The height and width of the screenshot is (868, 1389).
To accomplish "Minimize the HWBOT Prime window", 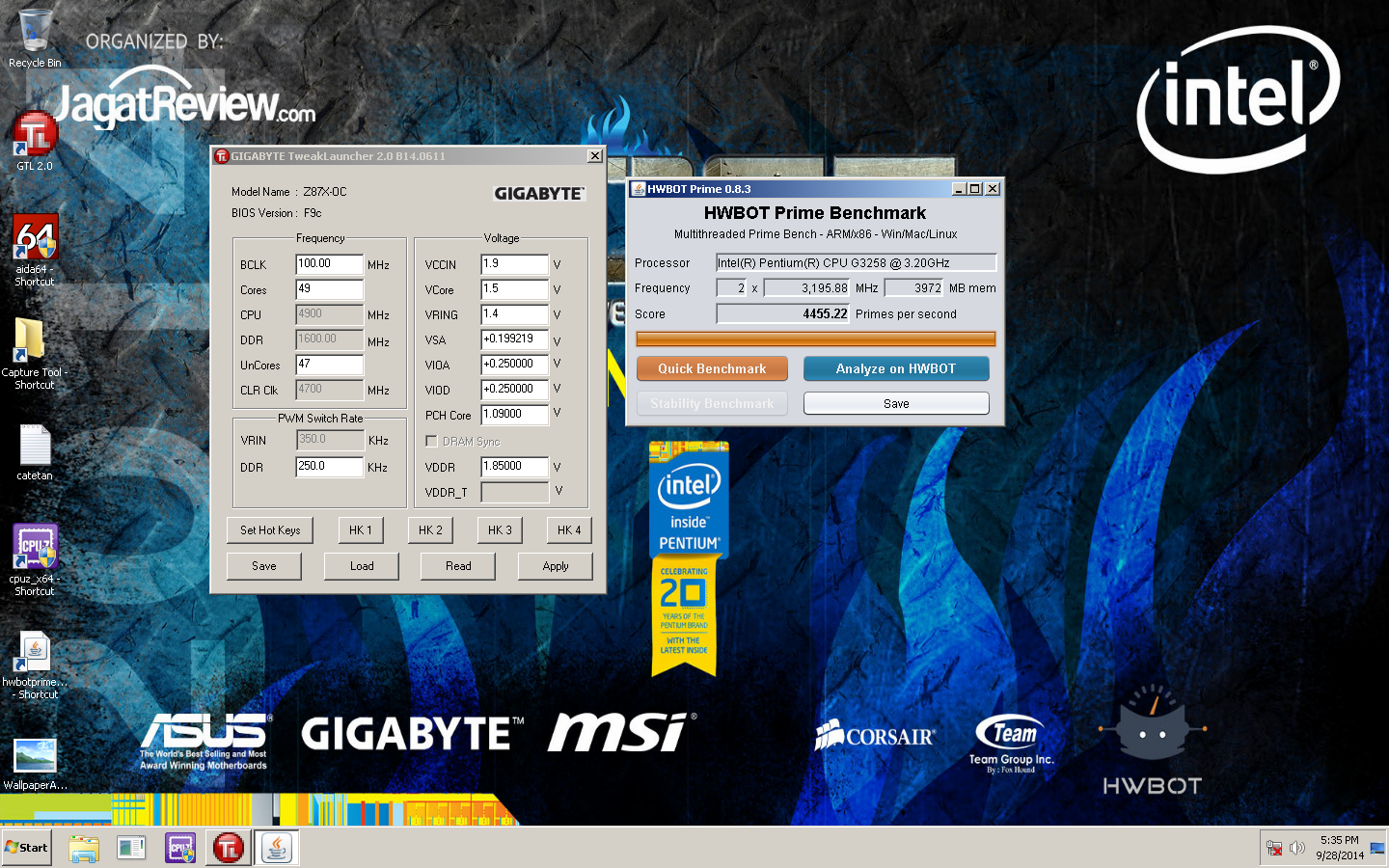I will pos(959,189).
